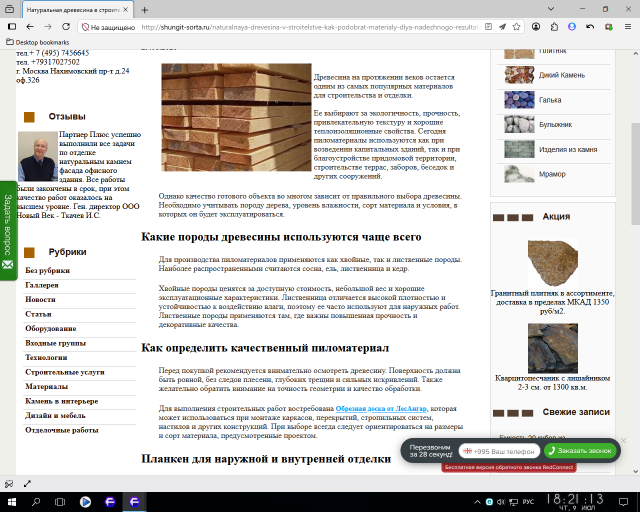The width and height of the screenshot is (640, 512).
Task: Open the 'Статьи' category
Action: coord(38,314)
